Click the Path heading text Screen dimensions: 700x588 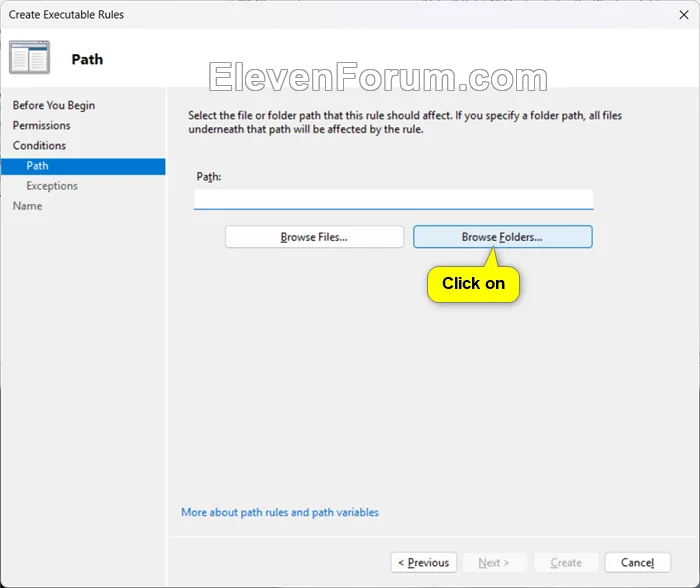point(87,59)
